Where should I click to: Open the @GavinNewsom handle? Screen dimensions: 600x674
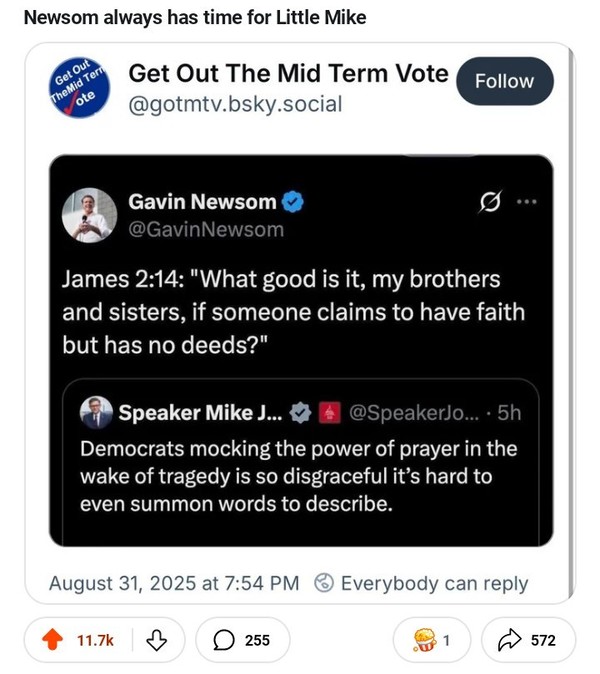coord(206,229)
